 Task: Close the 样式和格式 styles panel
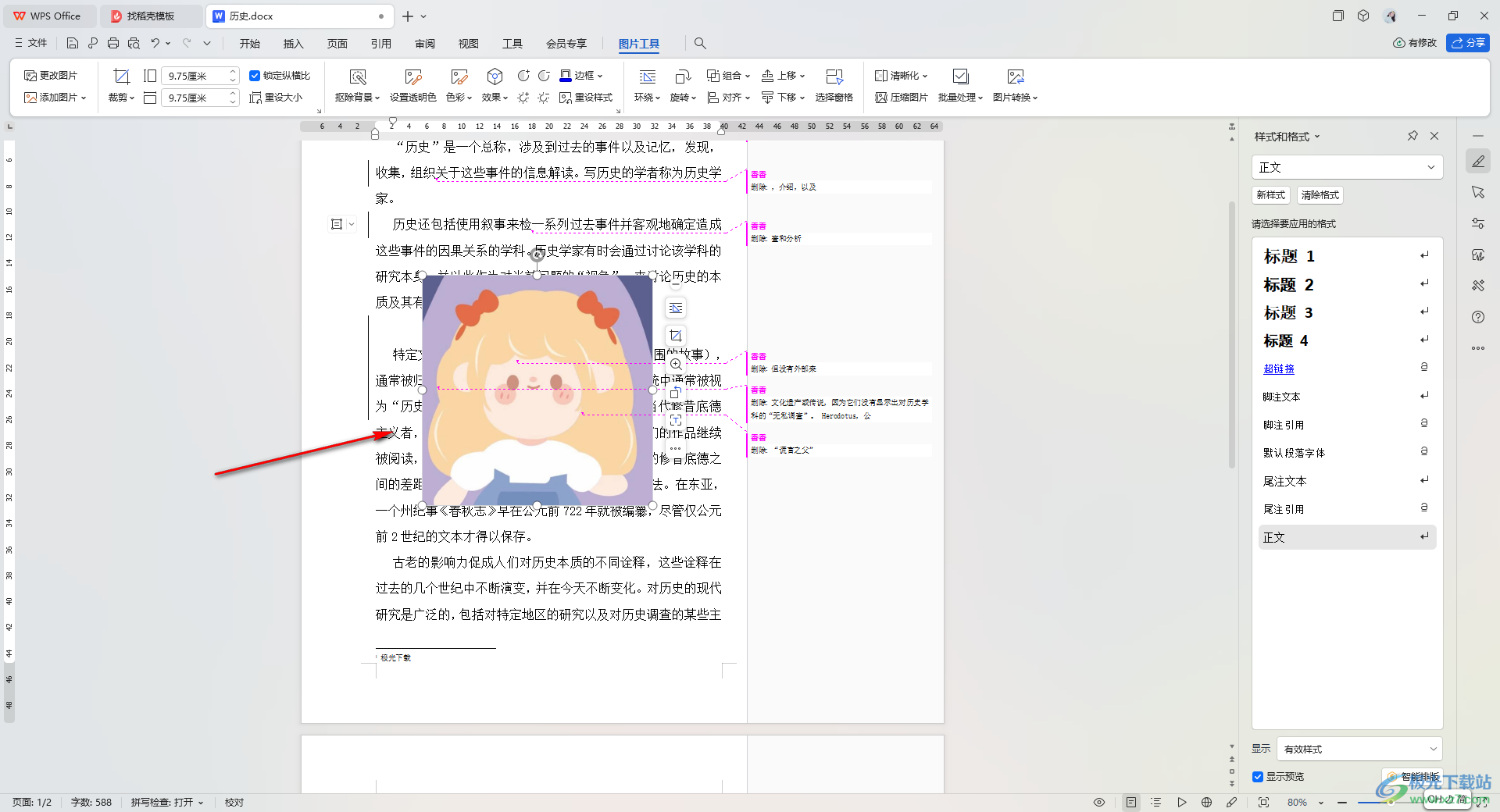coord(1434,136)
